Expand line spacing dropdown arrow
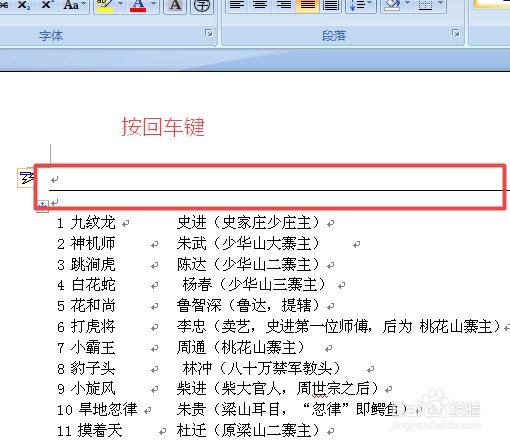510x443 pixels. pyautogui.click(x=370, y=4)
